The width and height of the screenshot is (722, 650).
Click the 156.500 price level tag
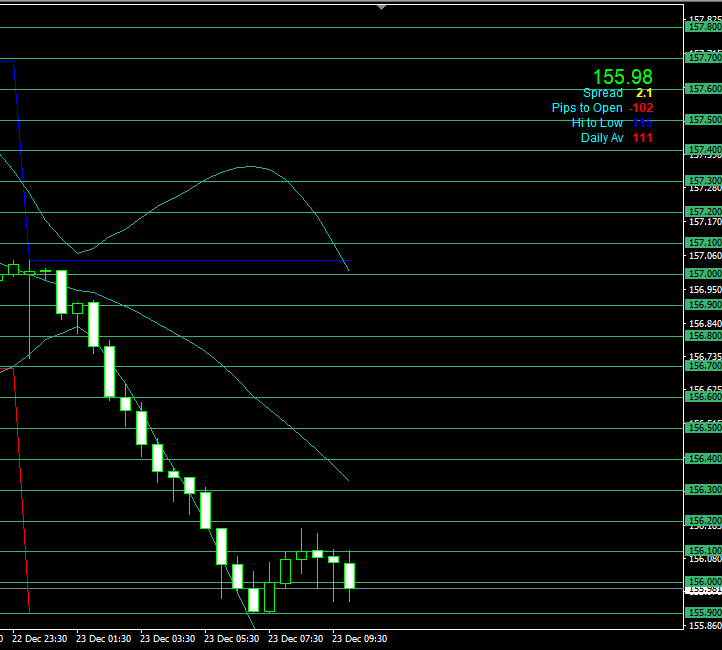[703, 428]
